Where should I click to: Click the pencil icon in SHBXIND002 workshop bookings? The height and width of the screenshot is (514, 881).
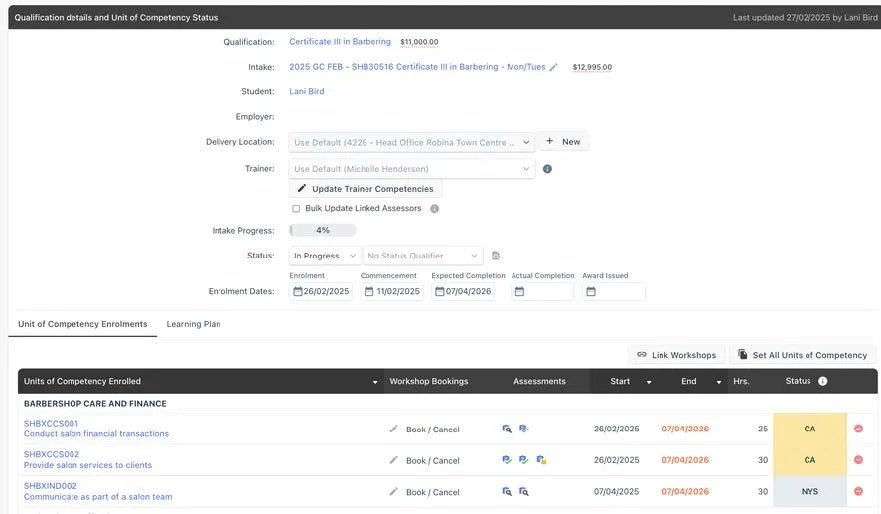coord(393,492)
